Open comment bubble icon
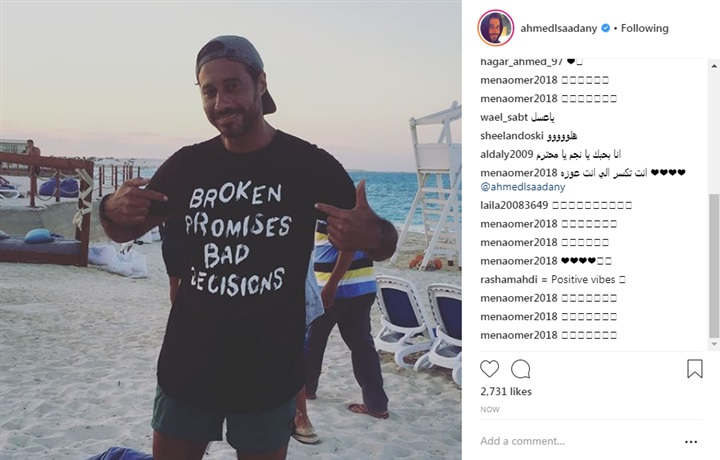Screen dimensions: 720x460 pos(521,369)
